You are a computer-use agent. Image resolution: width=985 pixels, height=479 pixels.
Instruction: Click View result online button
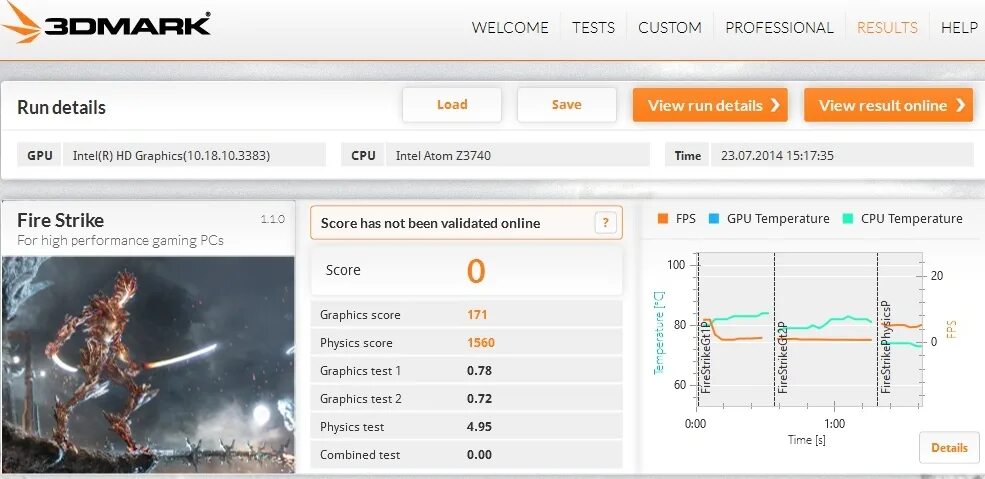coord(888,105)
